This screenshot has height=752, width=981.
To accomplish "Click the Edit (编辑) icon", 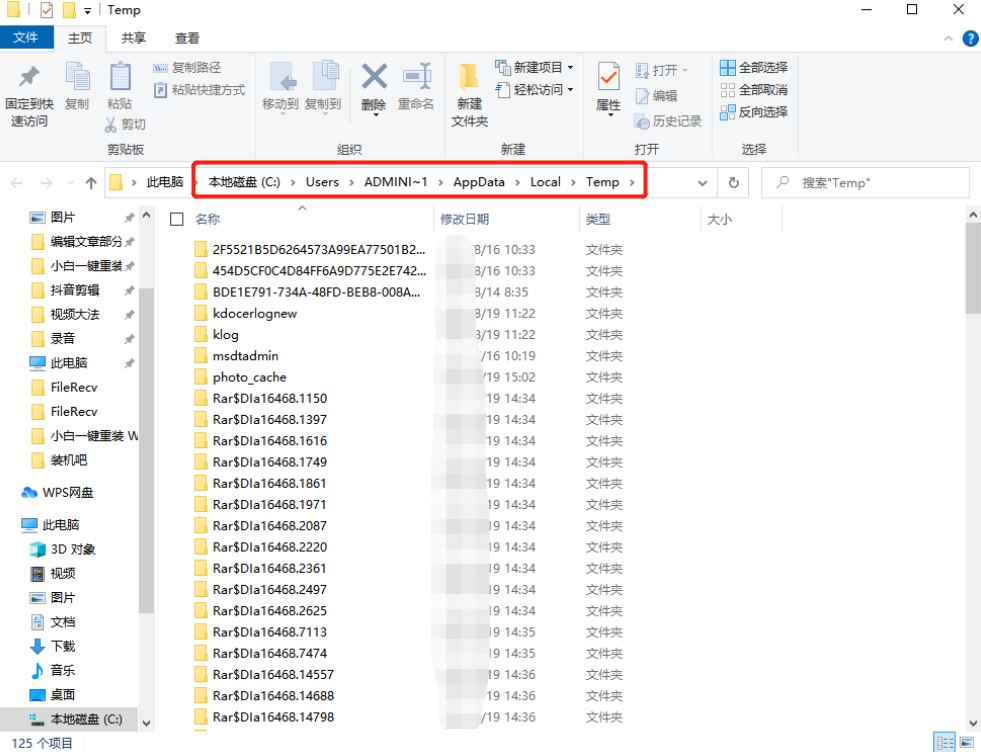I will [x=642, y=96].
